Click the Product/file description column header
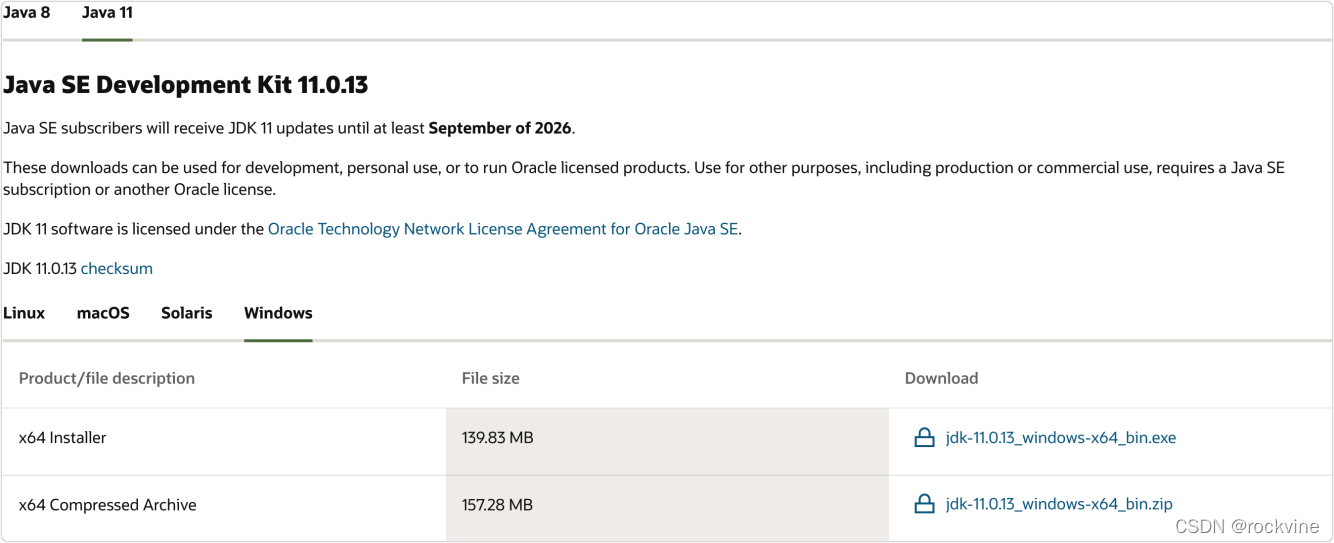This screenshot has height=543, width=1334. pyautogui.click(x=107, y=378)
